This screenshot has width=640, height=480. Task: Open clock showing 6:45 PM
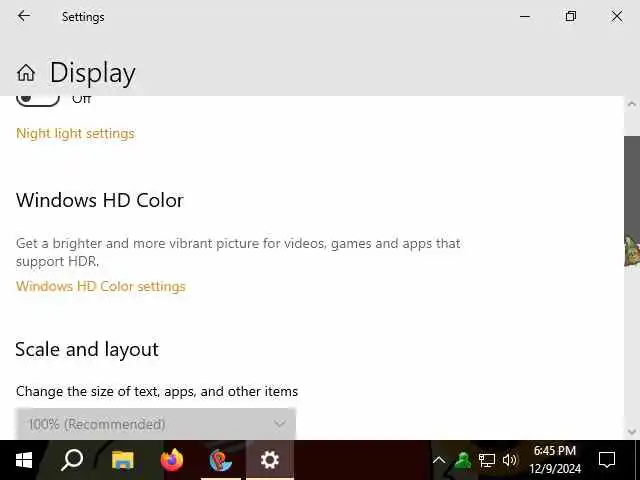coord(555,460)
